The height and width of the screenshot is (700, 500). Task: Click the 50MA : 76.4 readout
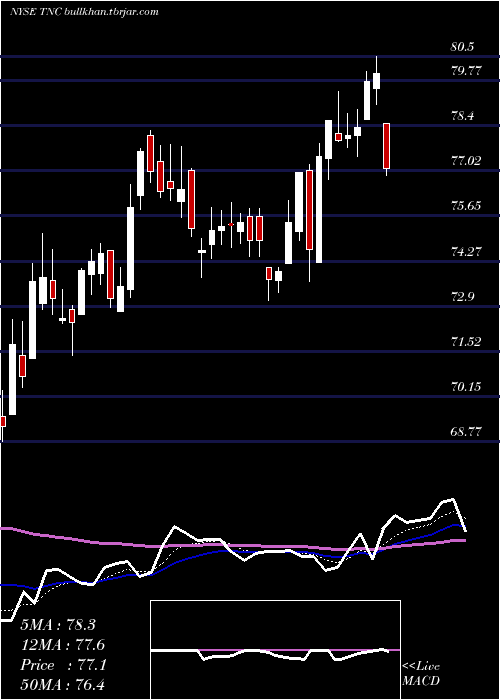click(x=63, y=684)
